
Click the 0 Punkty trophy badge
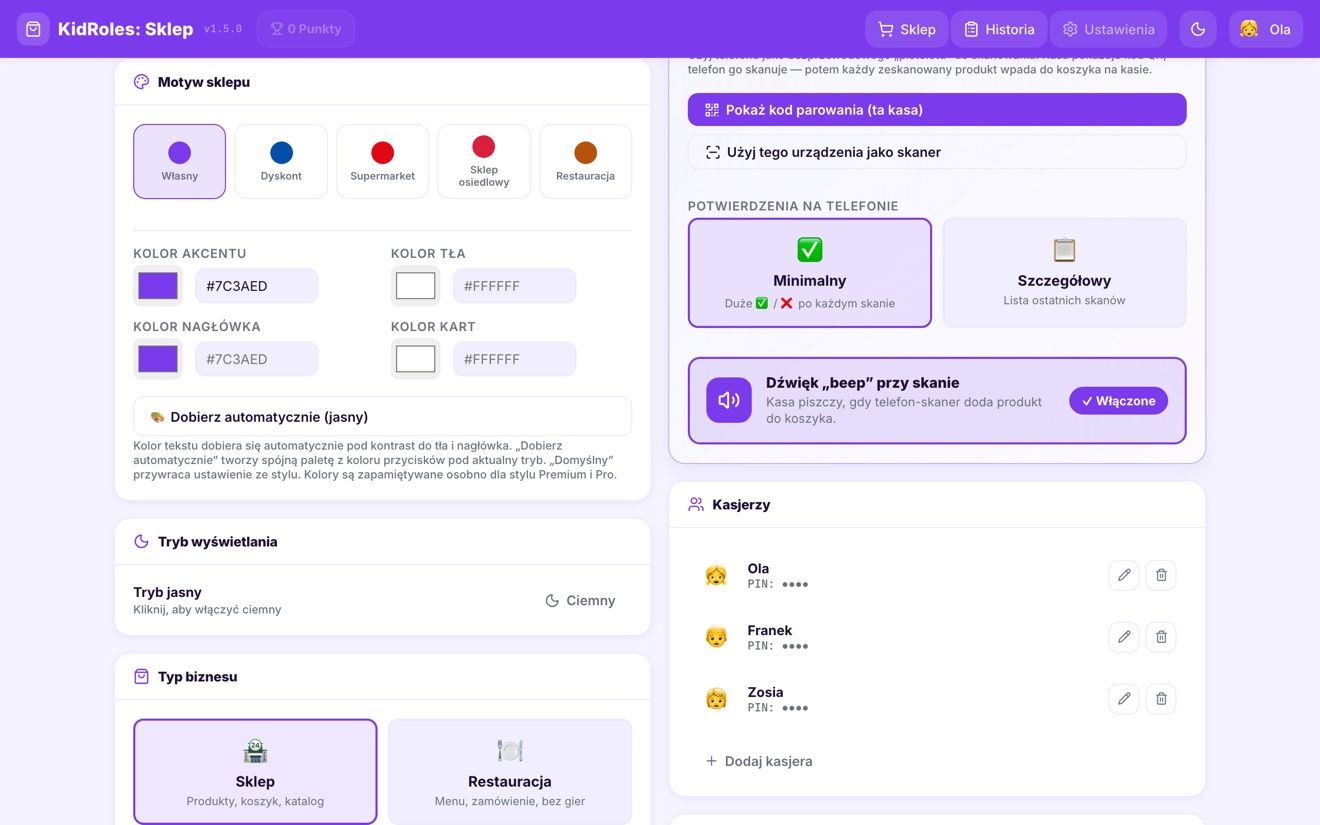point(306,29)
